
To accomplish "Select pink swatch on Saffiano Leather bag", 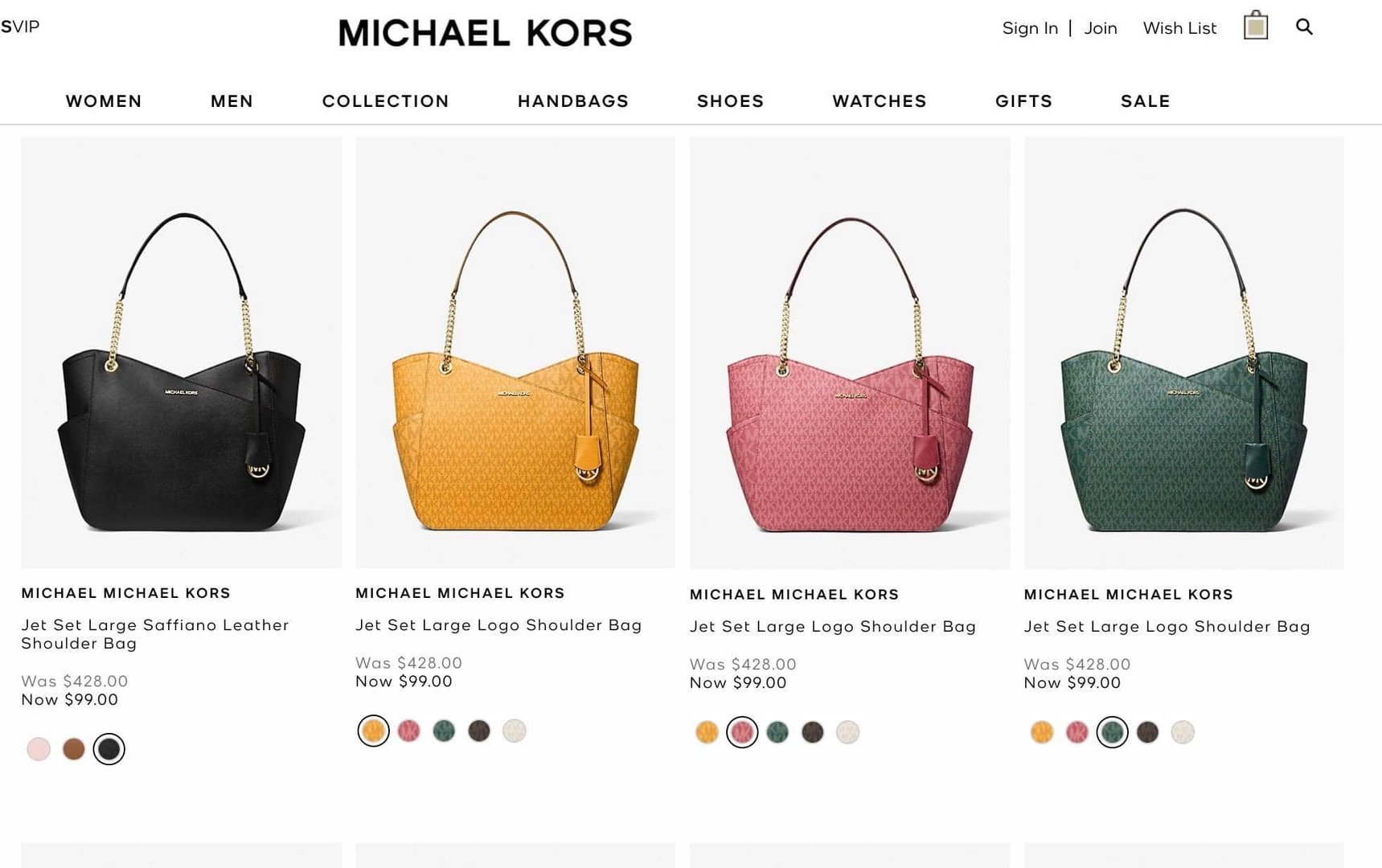I will (39, 749).
